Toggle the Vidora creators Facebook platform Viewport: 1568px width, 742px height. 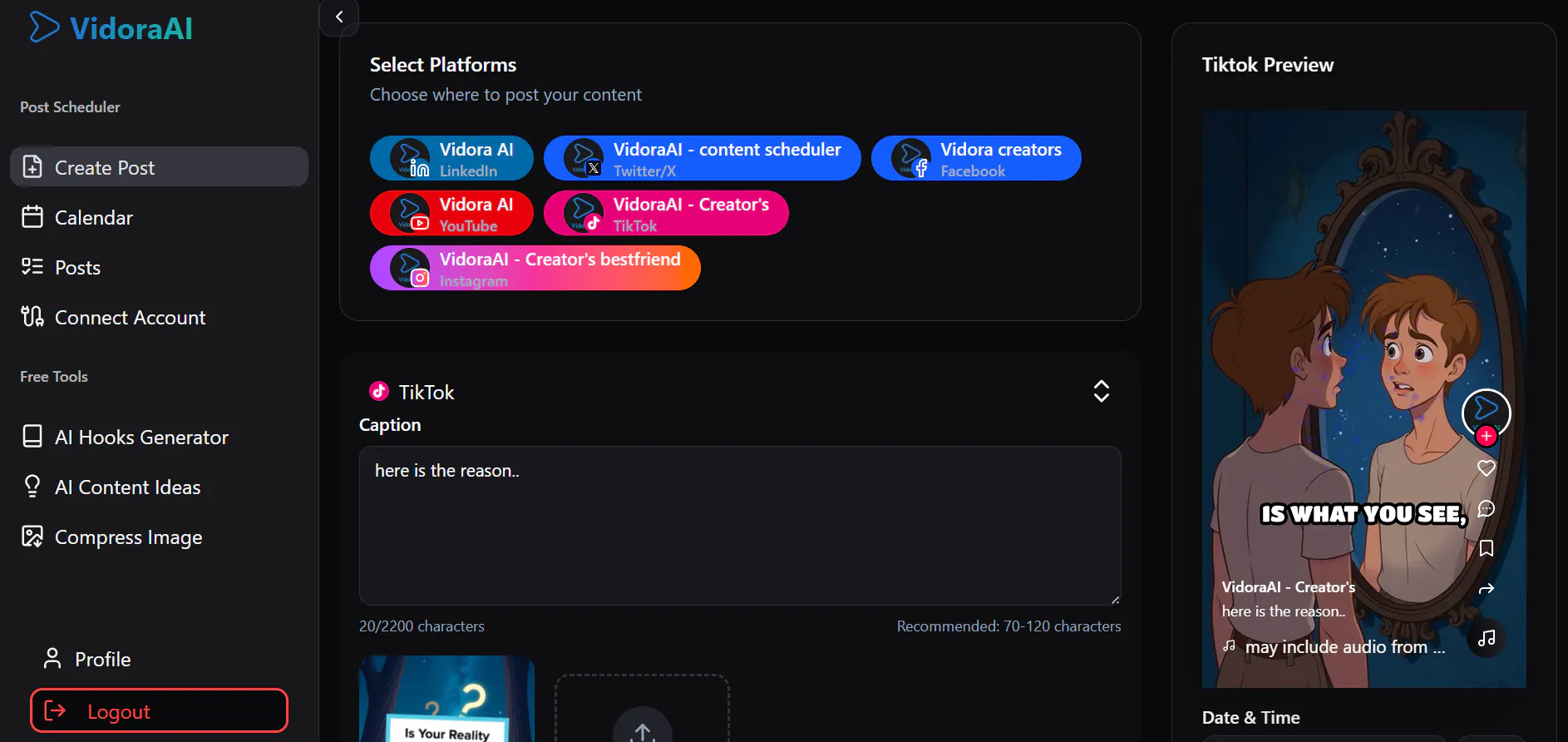point(976,158)
